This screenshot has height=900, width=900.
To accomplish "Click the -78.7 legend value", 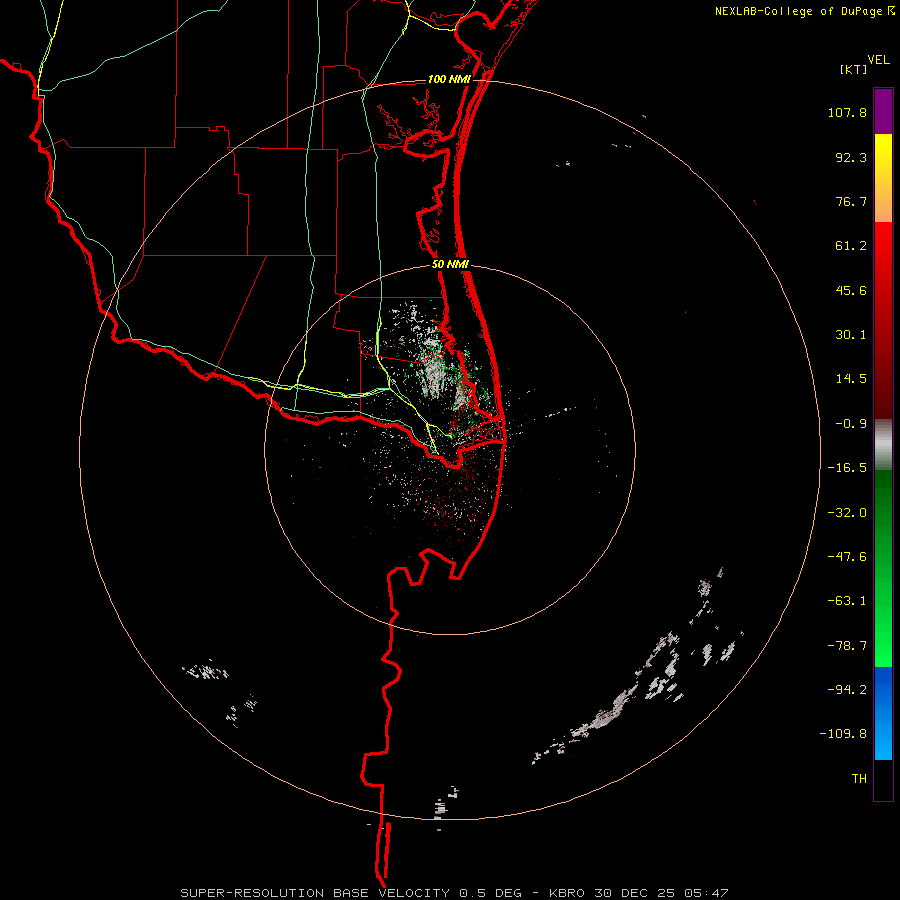I will click(847, 646).
